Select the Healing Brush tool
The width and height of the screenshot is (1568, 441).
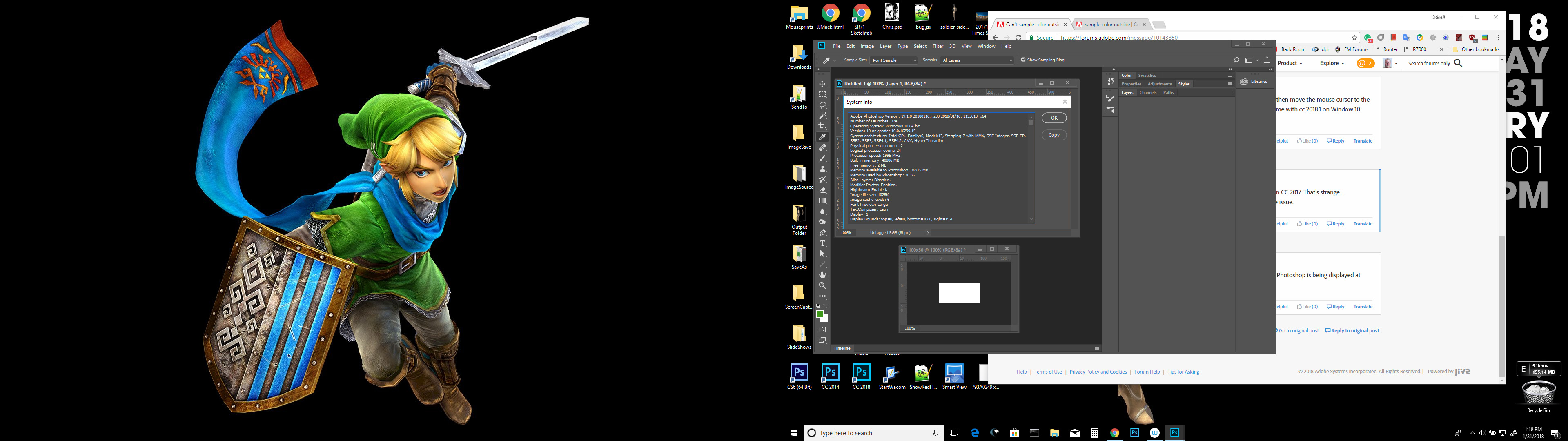pos(822,147)
